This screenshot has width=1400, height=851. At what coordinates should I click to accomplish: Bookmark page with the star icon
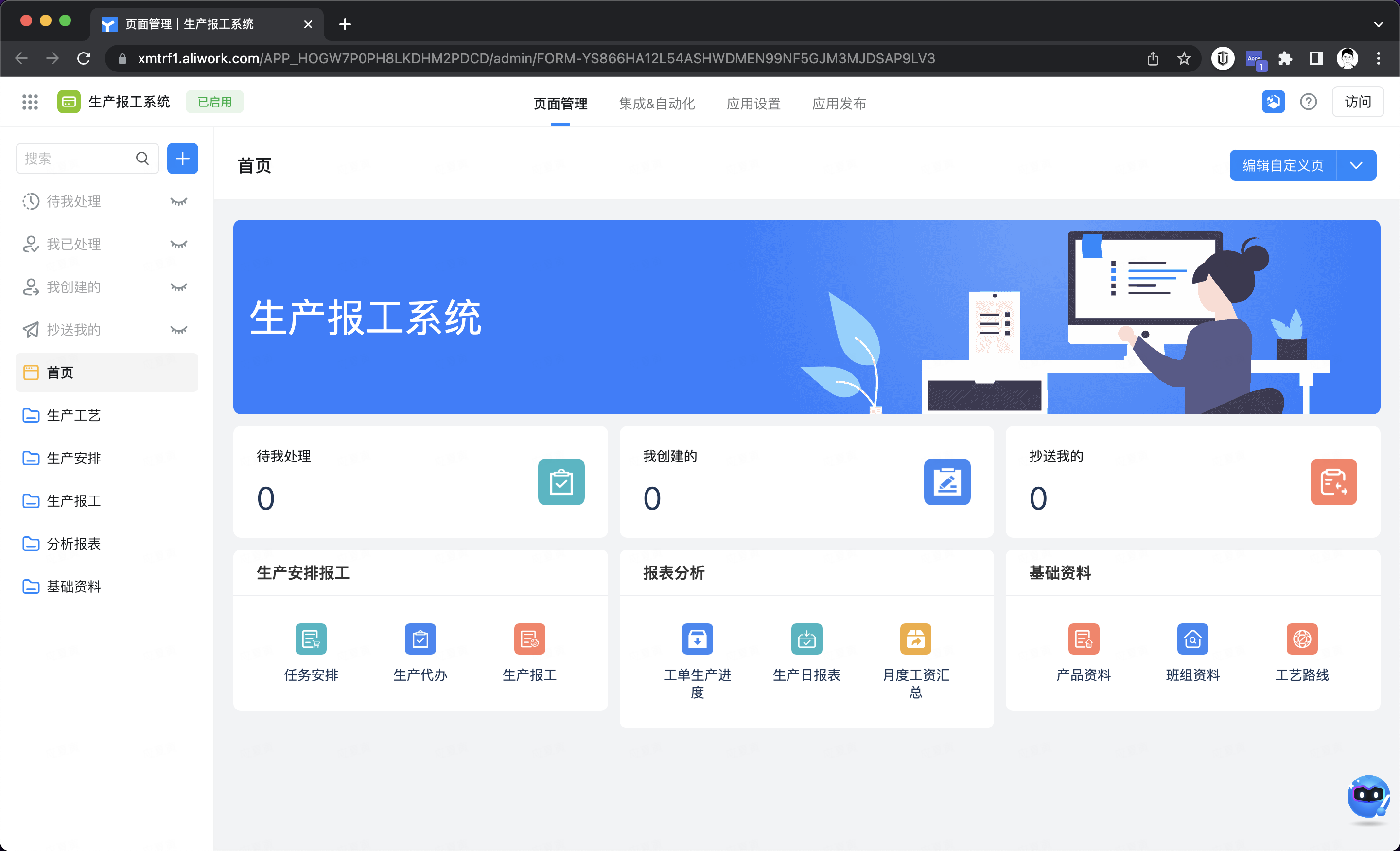(1184, 58)
